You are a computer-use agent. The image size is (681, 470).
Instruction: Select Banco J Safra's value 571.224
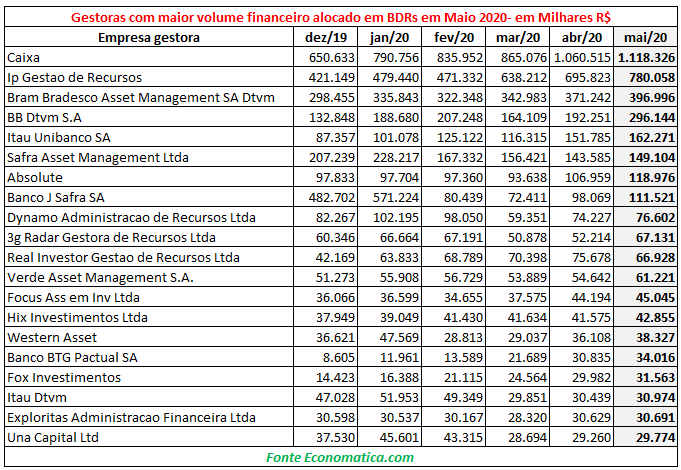396,197
